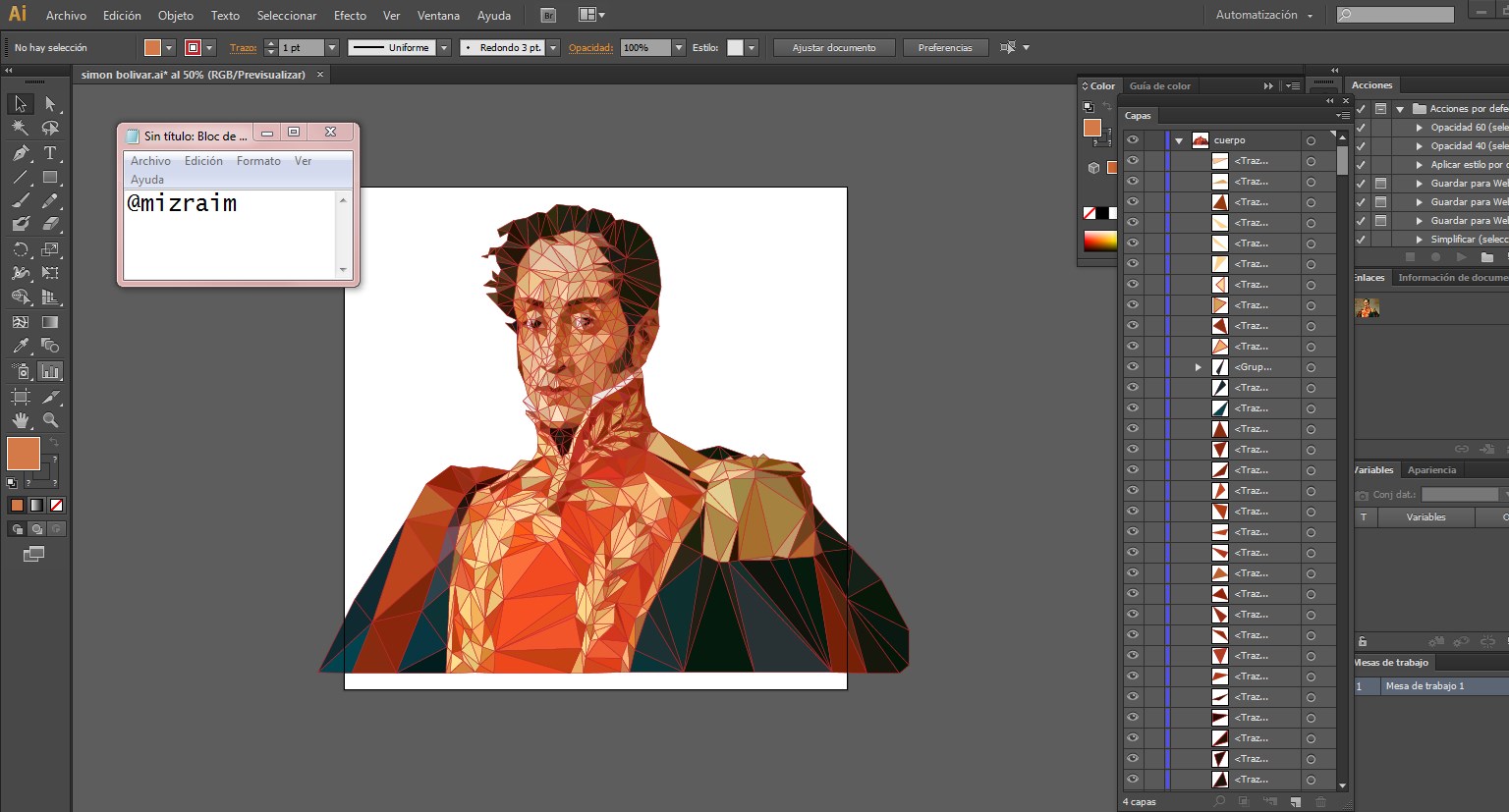Screen dimensions: 1509x812
Task: Click the color spectrum bar in Color panel
Action: (1100, 241)
